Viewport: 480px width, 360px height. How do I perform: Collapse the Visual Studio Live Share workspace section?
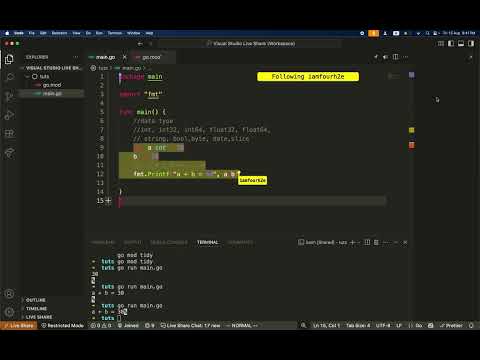52,68
